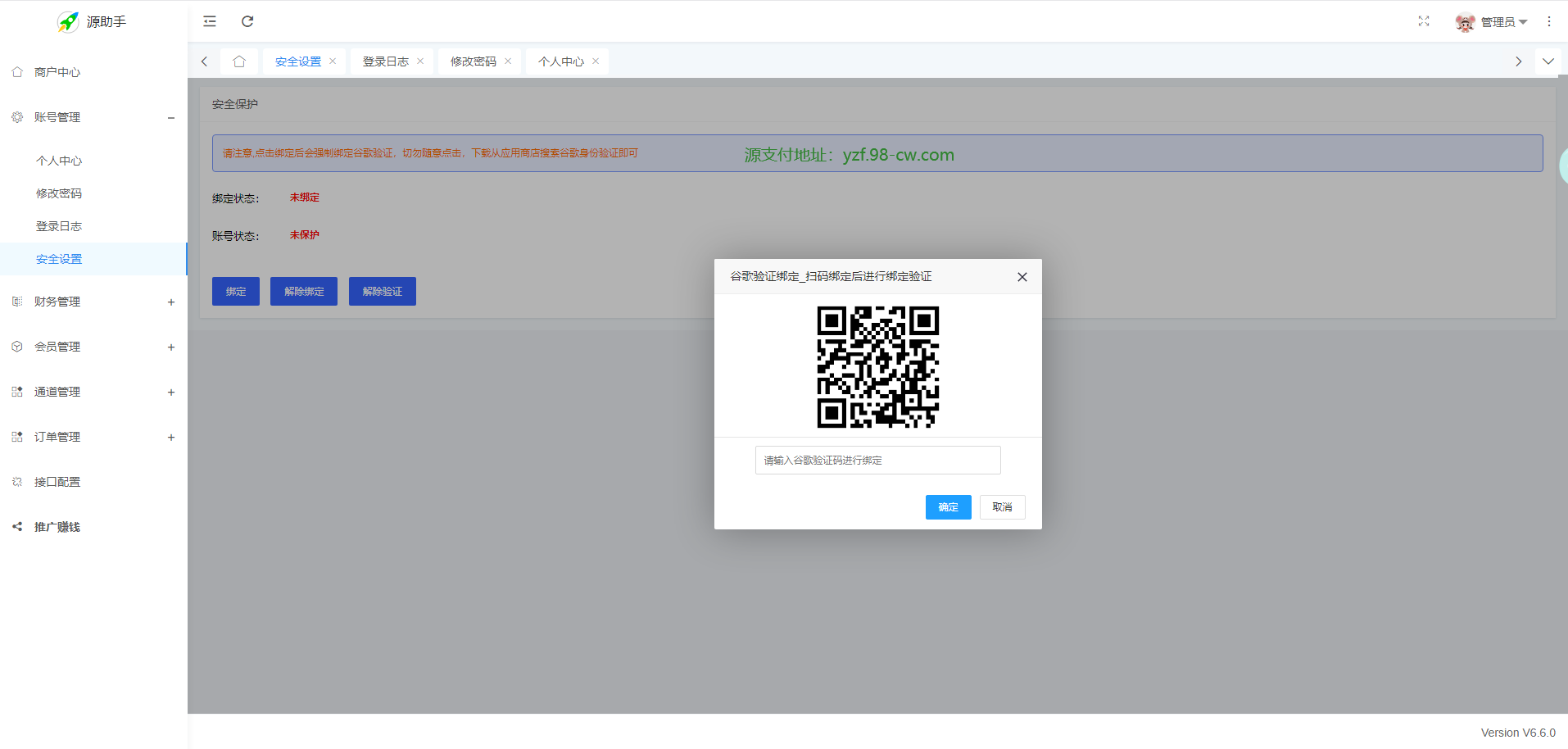
Task: Click the 未保护 status text
Action: (305, 235)
